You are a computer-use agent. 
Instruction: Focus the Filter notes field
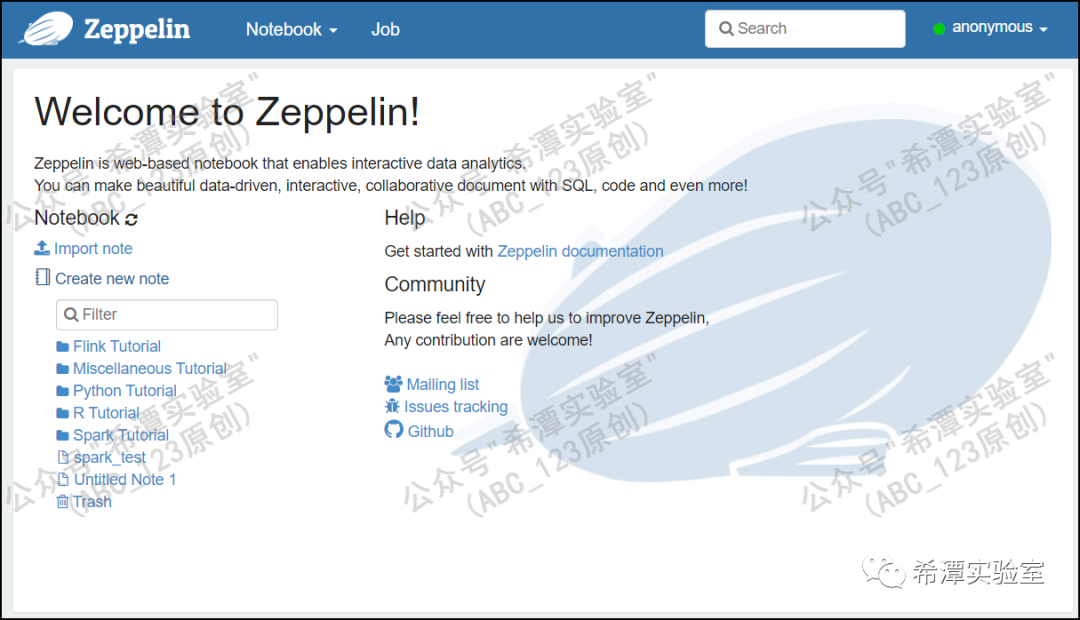pos(167,315)
